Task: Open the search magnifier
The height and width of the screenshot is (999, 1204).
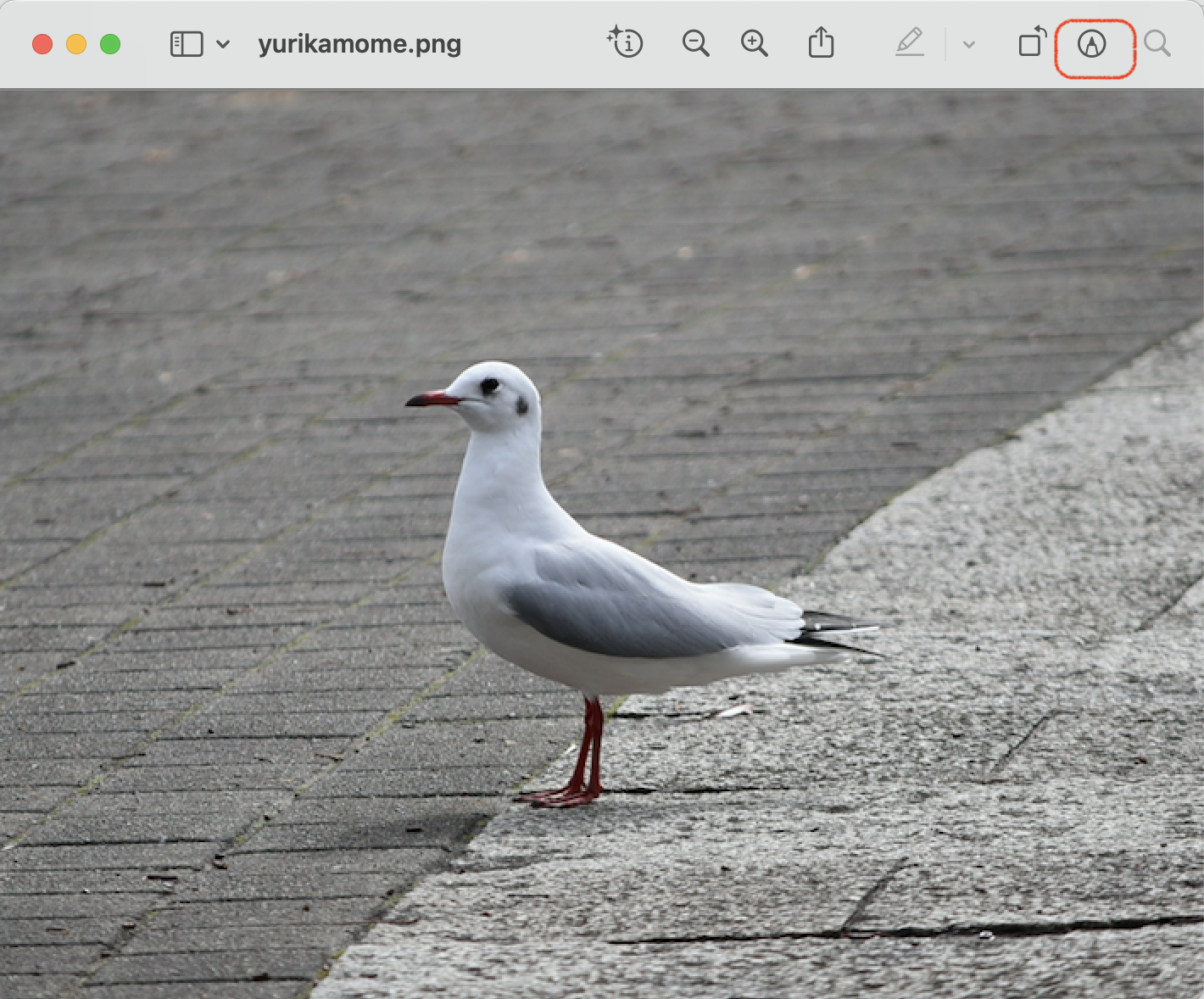Action: 1157,43
